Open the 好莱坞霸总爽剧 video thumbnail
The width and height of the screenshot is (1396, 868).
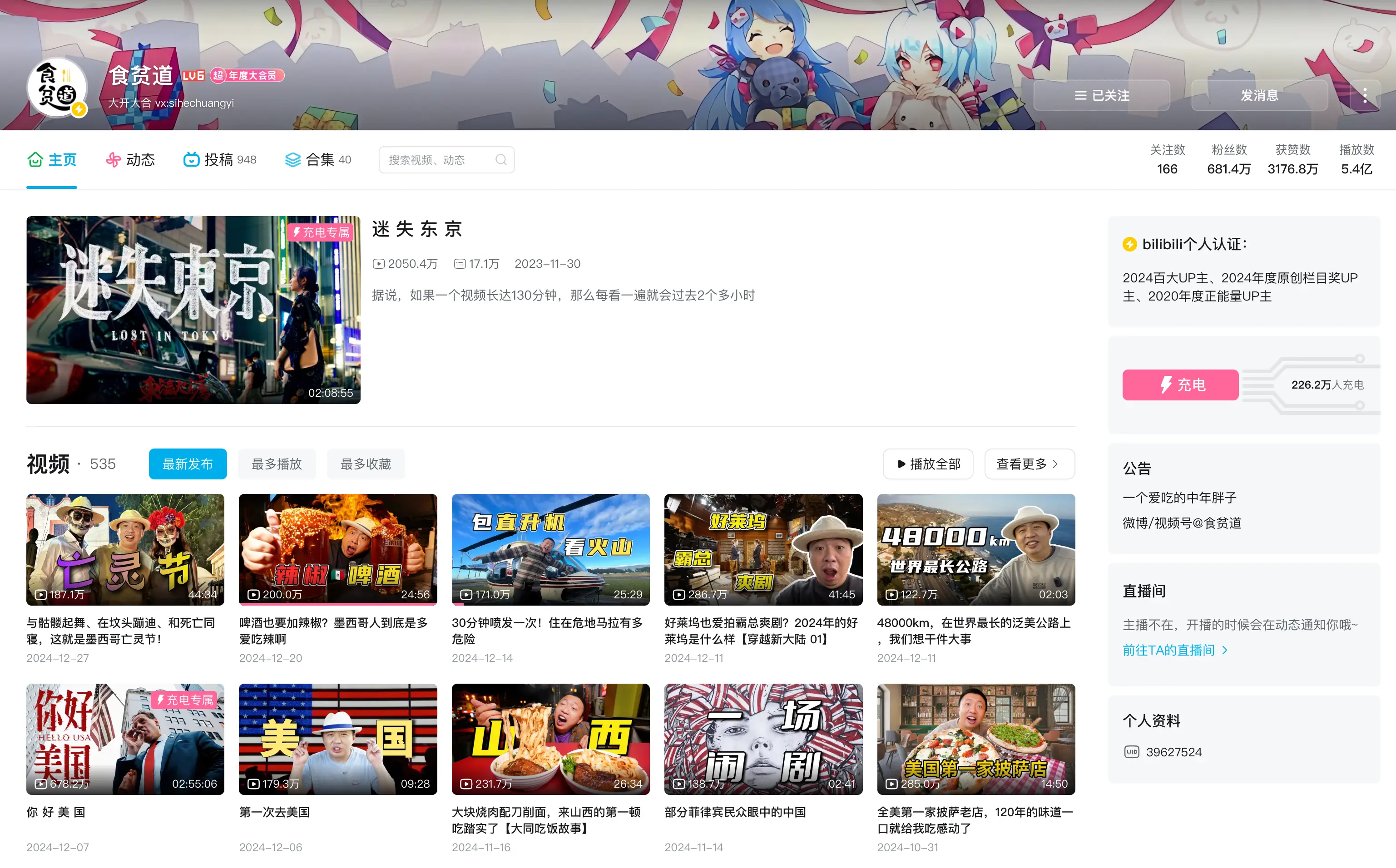[x=763, y=549]
